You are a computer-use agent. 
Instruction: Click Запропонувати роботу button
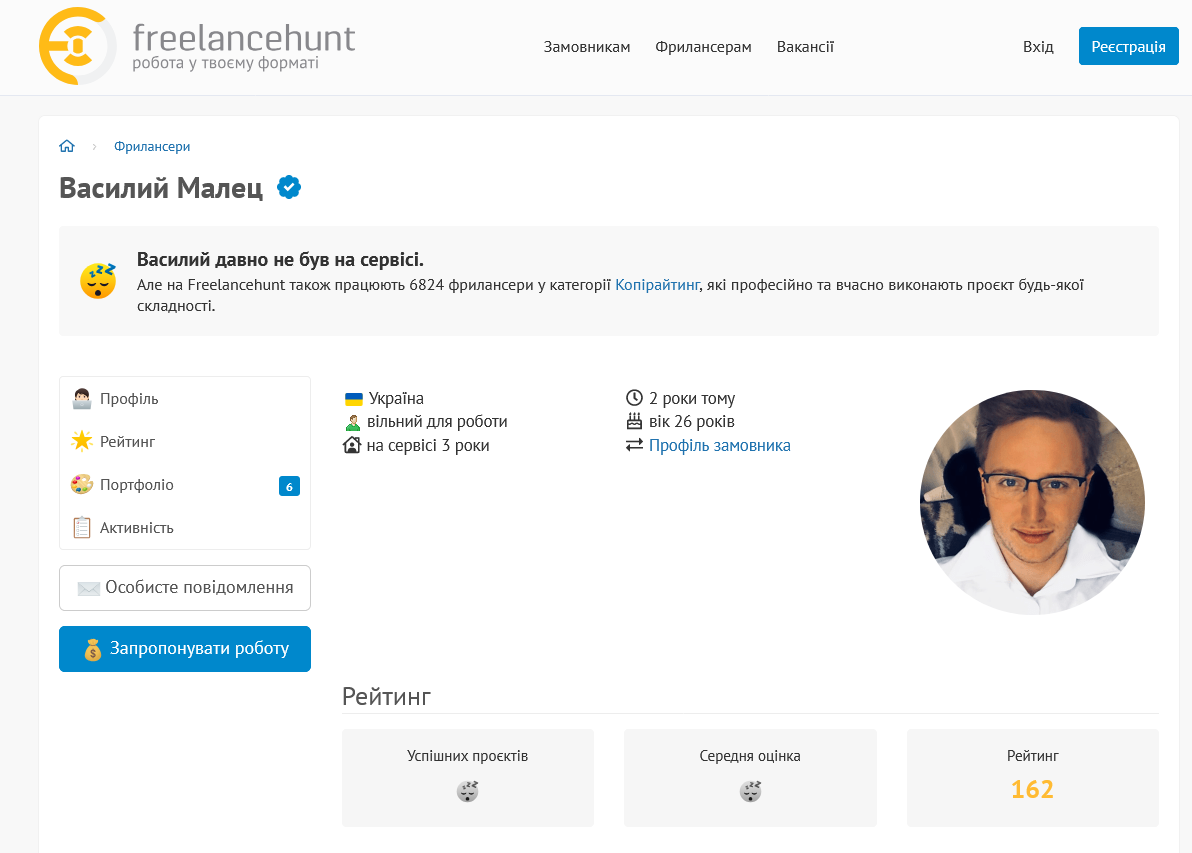tap(185, 648)
